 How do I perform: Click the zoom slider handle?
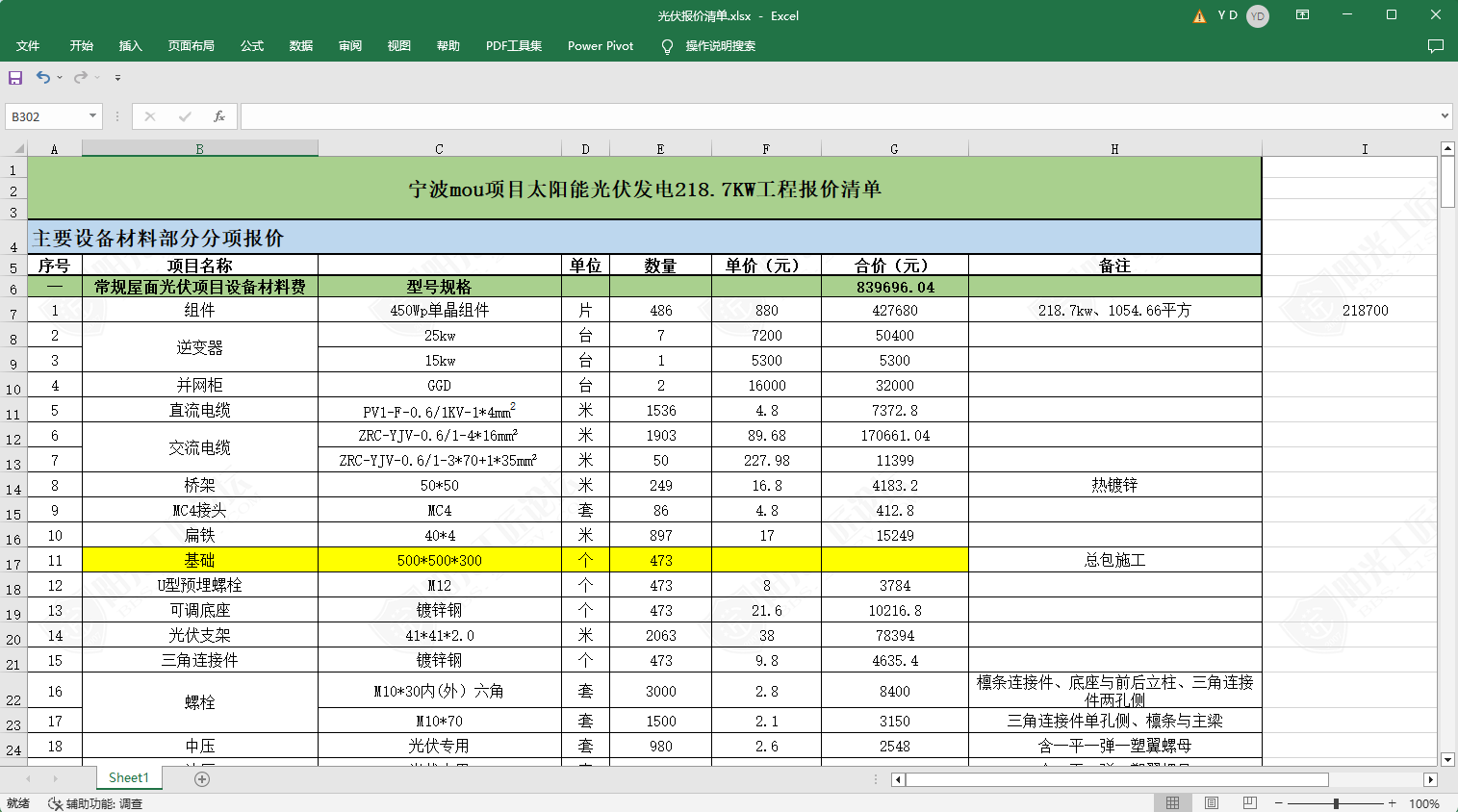pos(1336,802)
